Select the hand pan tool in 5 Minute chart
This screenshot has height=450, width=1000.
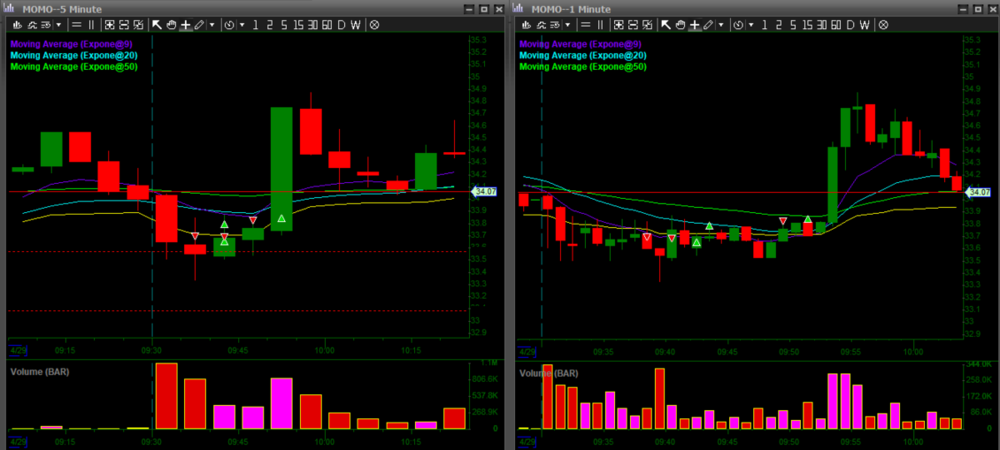(172, 24)
